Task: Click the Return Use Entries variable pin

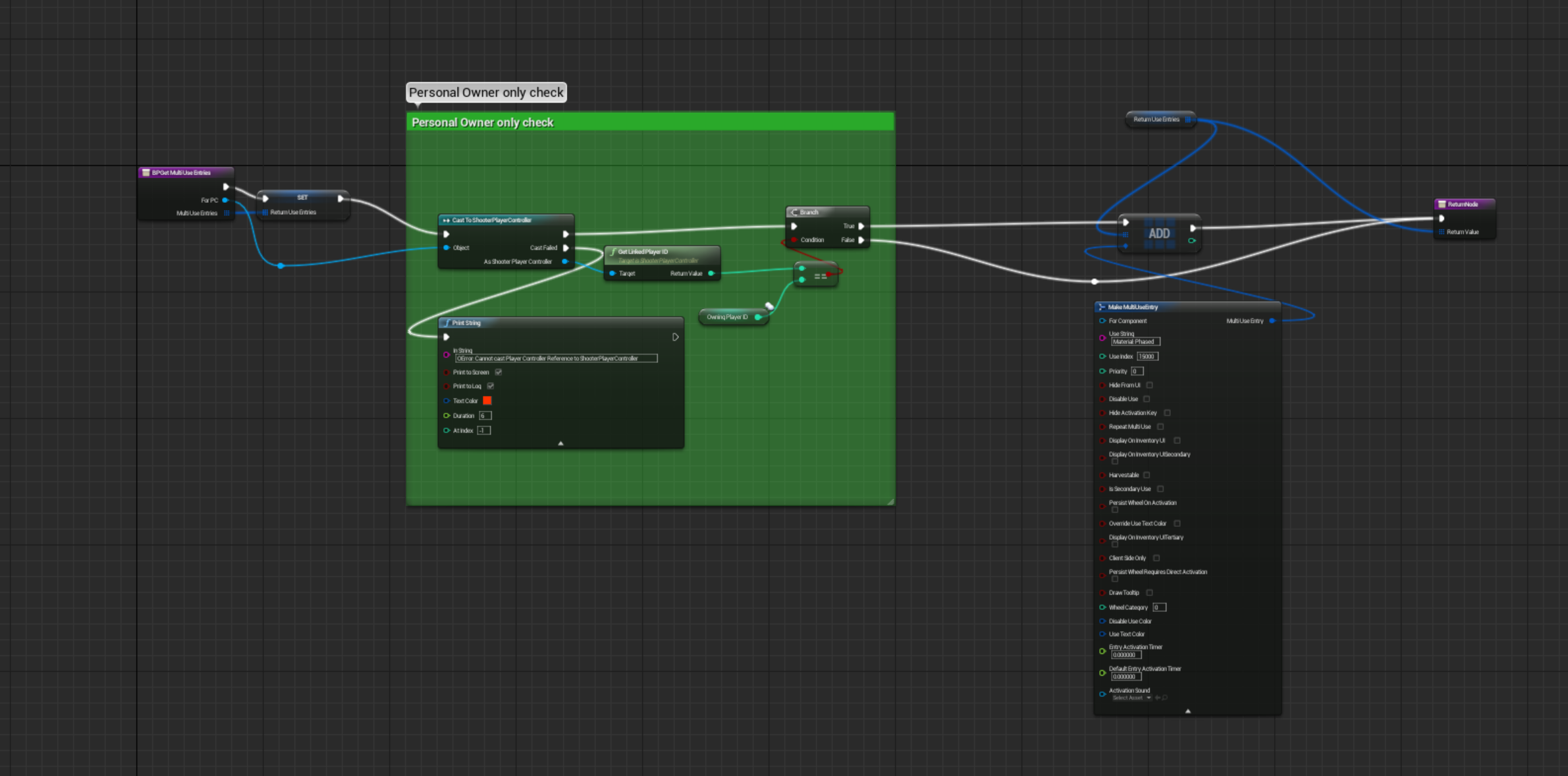Action: [x=1188, y=119]
